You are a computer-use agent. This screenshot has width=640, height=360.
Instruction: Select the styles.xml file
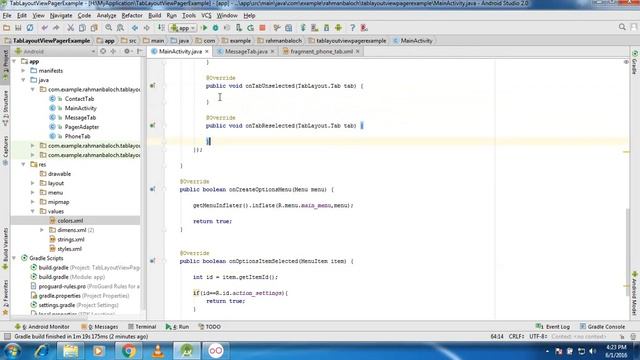click(x=69, y=249)
